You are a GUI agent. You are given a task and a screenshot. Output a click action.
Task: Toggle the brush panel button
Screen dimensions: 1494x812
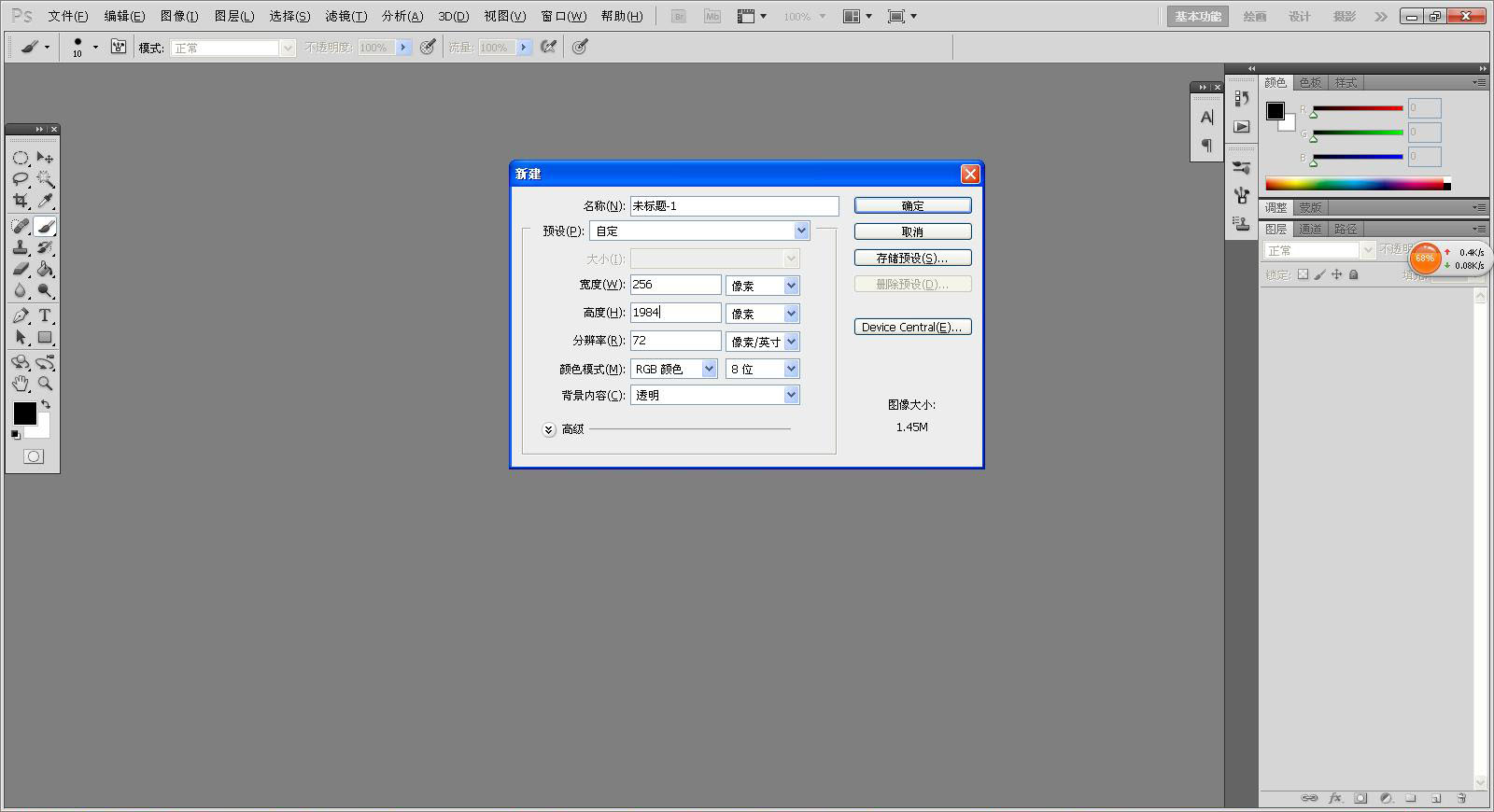click(119, 47)
